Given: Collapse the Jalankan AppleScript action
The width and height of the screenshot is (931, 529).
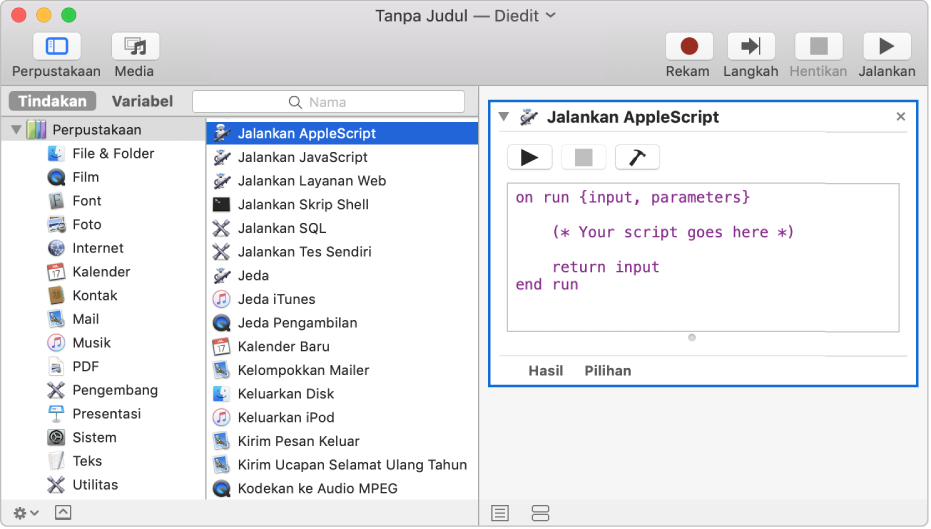Looking at the screenshot, I should pyautogui.click(x=504, y=117).
